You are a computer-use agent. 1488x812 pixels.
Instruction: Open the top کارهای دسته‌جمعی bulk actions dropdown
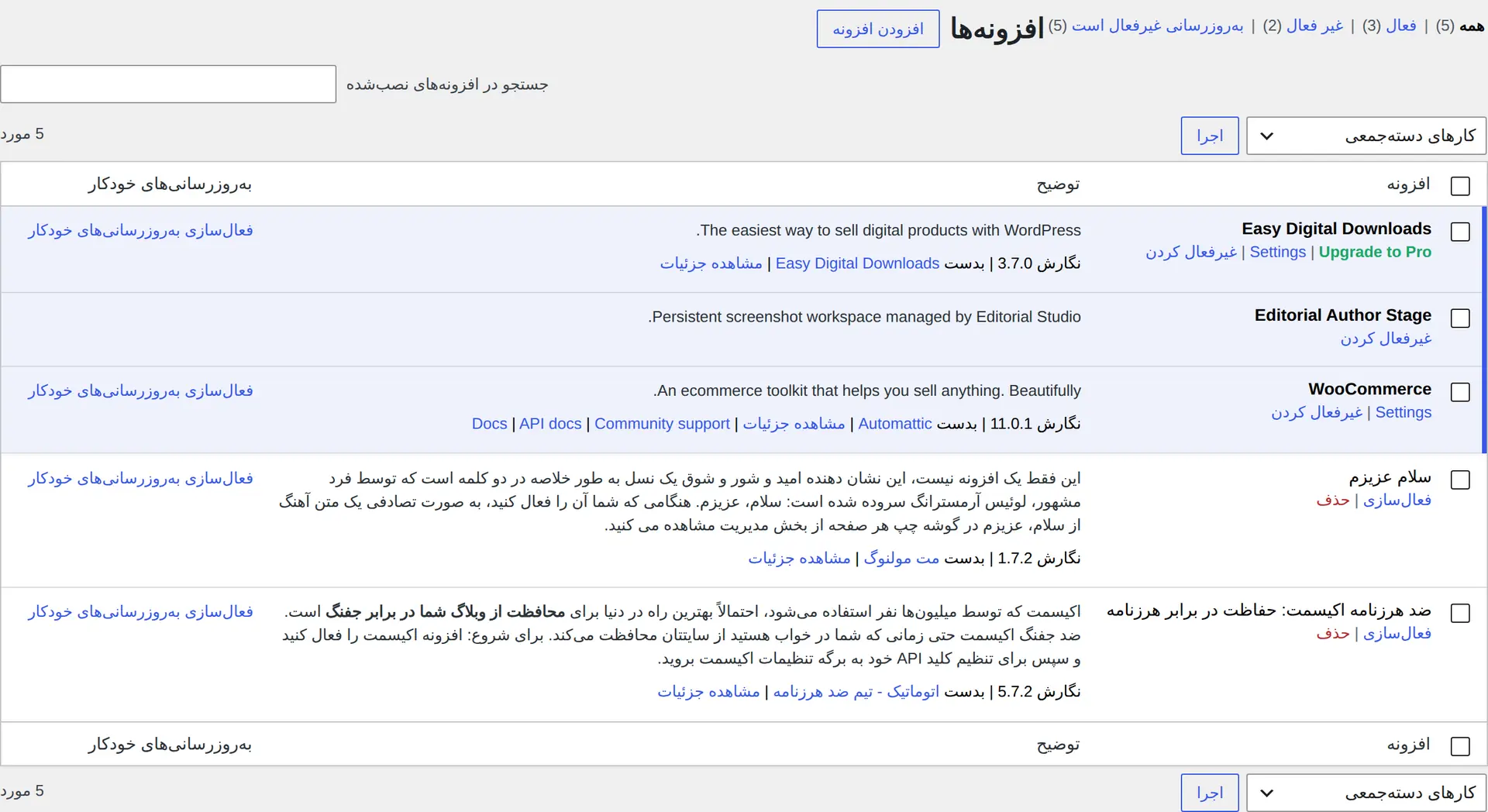pyautogui.click(x=1366, y=136)
